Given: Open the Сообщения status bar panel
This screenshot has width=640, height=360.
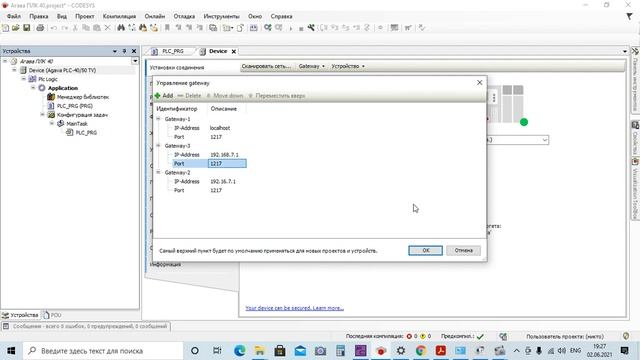Looking at the screenshot, I should [x=86, y=327].
